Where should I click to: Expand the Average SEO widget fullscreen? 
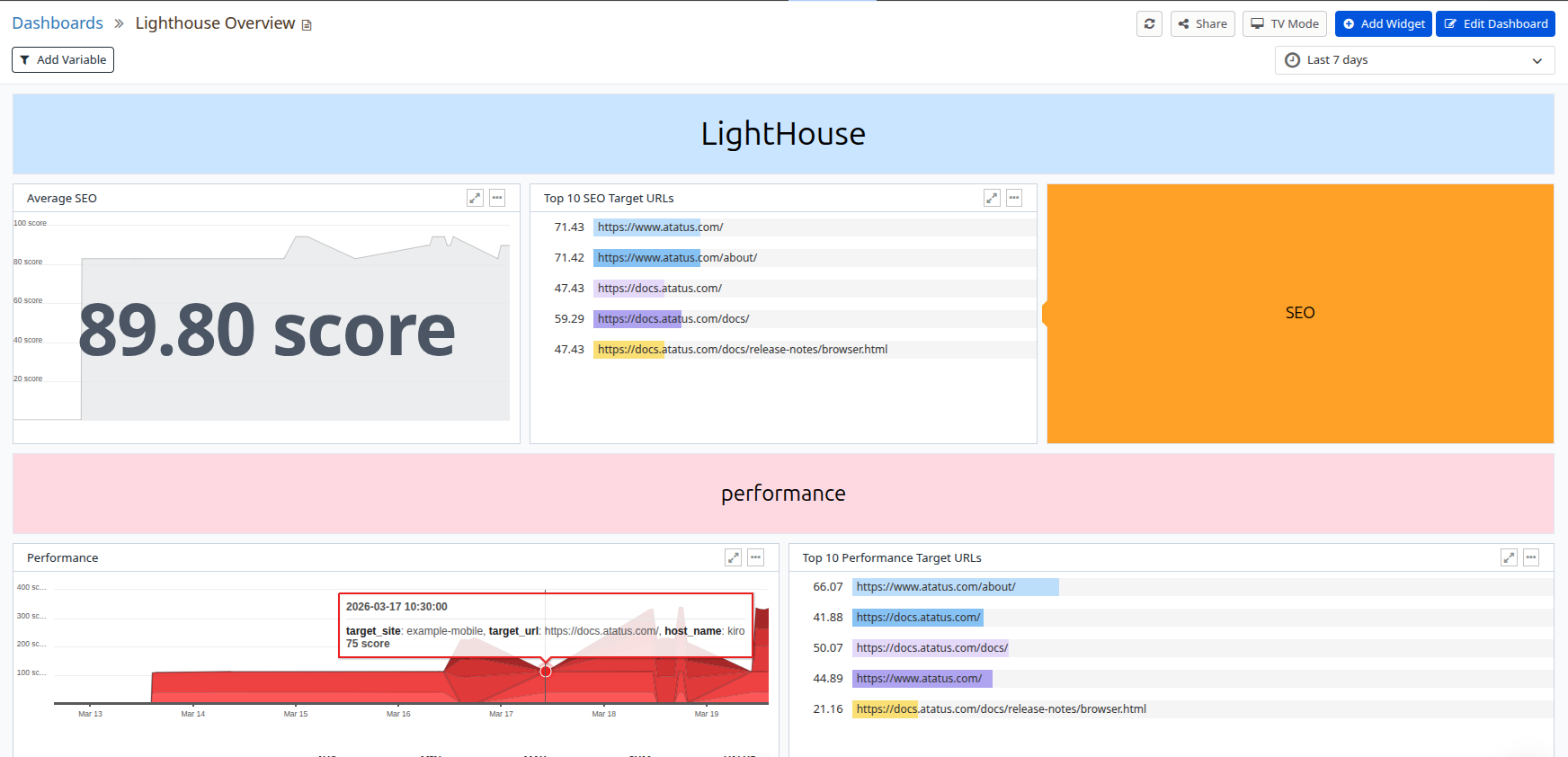coord(475,198)
